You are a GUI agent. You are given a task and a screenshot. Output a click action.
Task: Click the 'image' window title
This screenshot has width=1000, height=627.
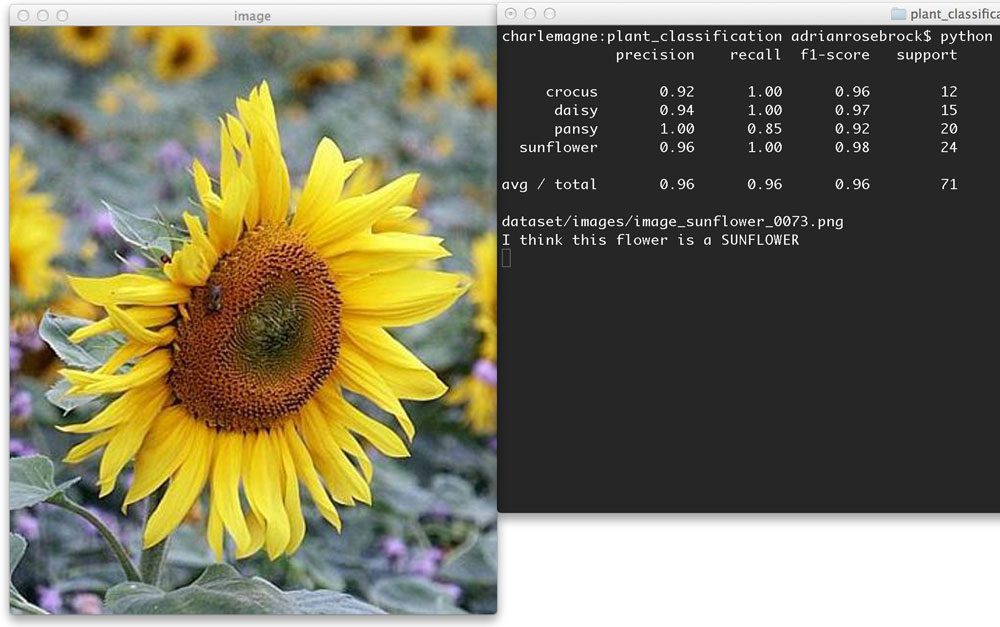[252, 16]
